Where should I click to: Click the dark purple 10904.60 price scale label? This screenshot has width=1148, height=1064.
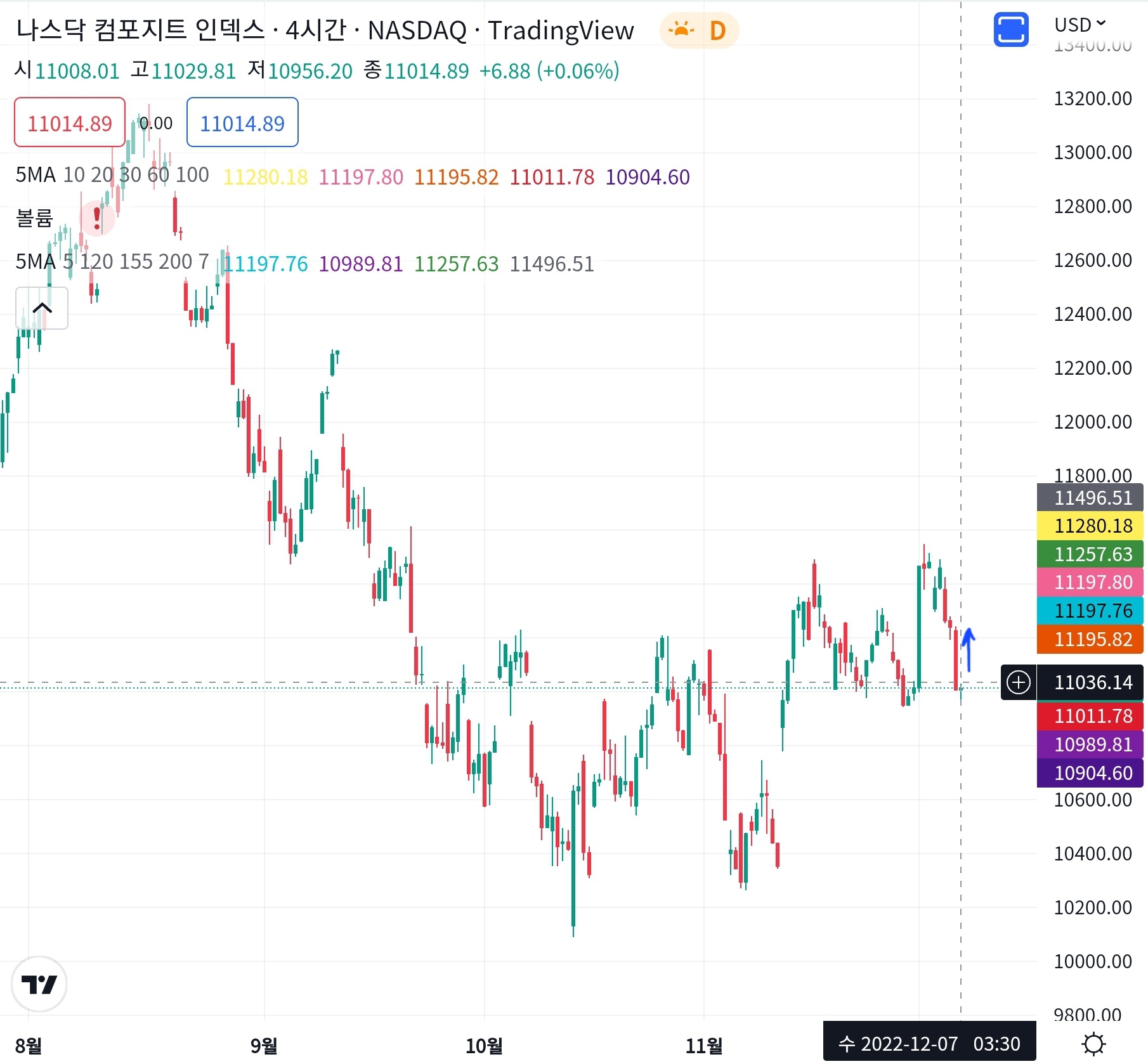[x=1090, y=773]
